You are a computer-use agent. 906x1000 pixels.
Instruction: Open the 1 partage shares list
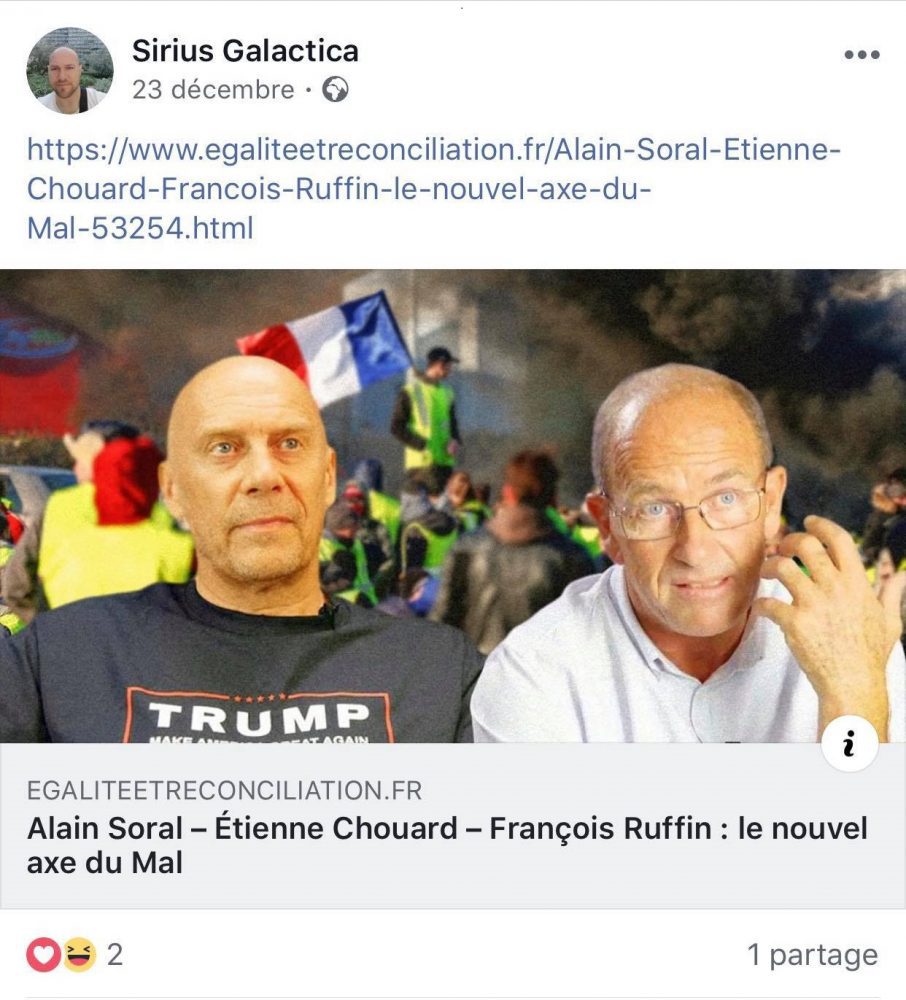812,955
